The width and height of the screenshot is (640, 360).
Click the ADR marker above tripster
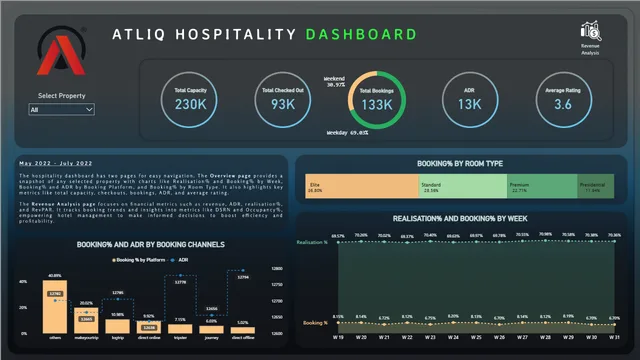click(x=180, y=276)
